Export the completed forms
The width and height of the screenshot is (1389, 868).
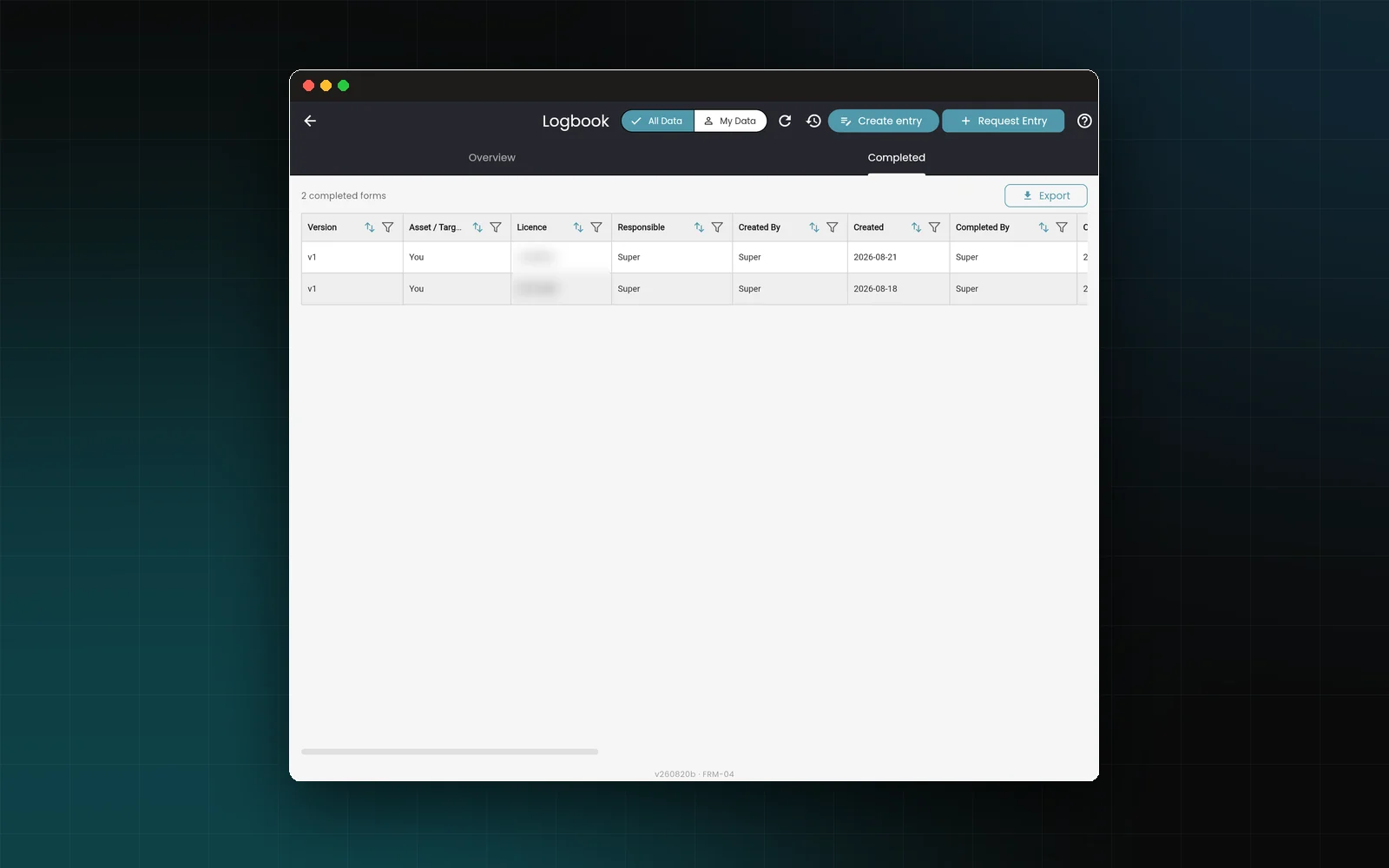click(1046, 195)
